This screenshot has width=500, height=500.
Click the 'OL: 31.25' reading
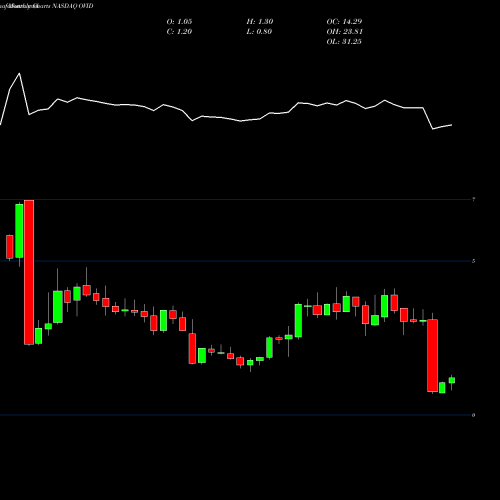pos(344,42)
